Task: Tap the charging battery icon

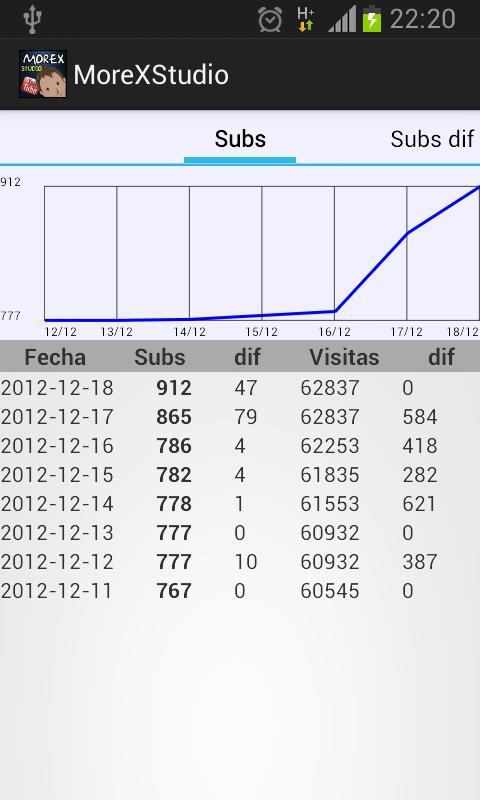Action: [x=372, y=19]
